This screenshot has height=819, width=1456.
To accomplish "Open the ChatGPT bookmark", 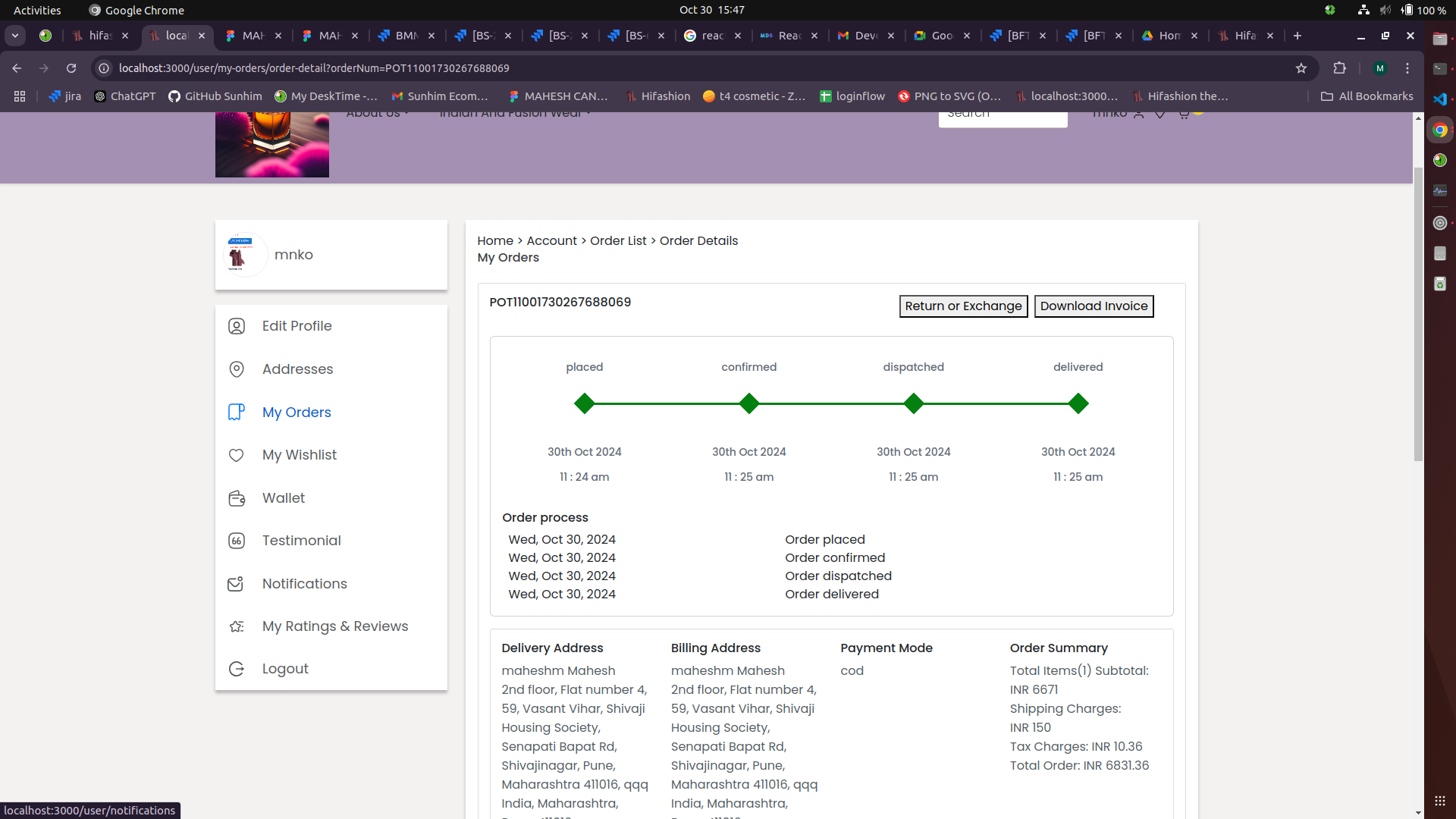I will pos(125,96).
